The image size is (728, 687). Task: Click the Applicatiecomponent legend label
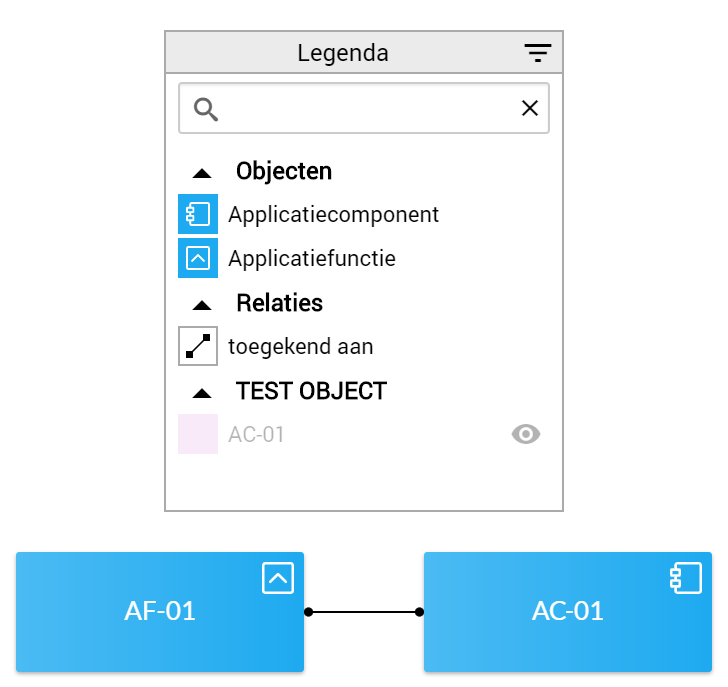point(333,214)
